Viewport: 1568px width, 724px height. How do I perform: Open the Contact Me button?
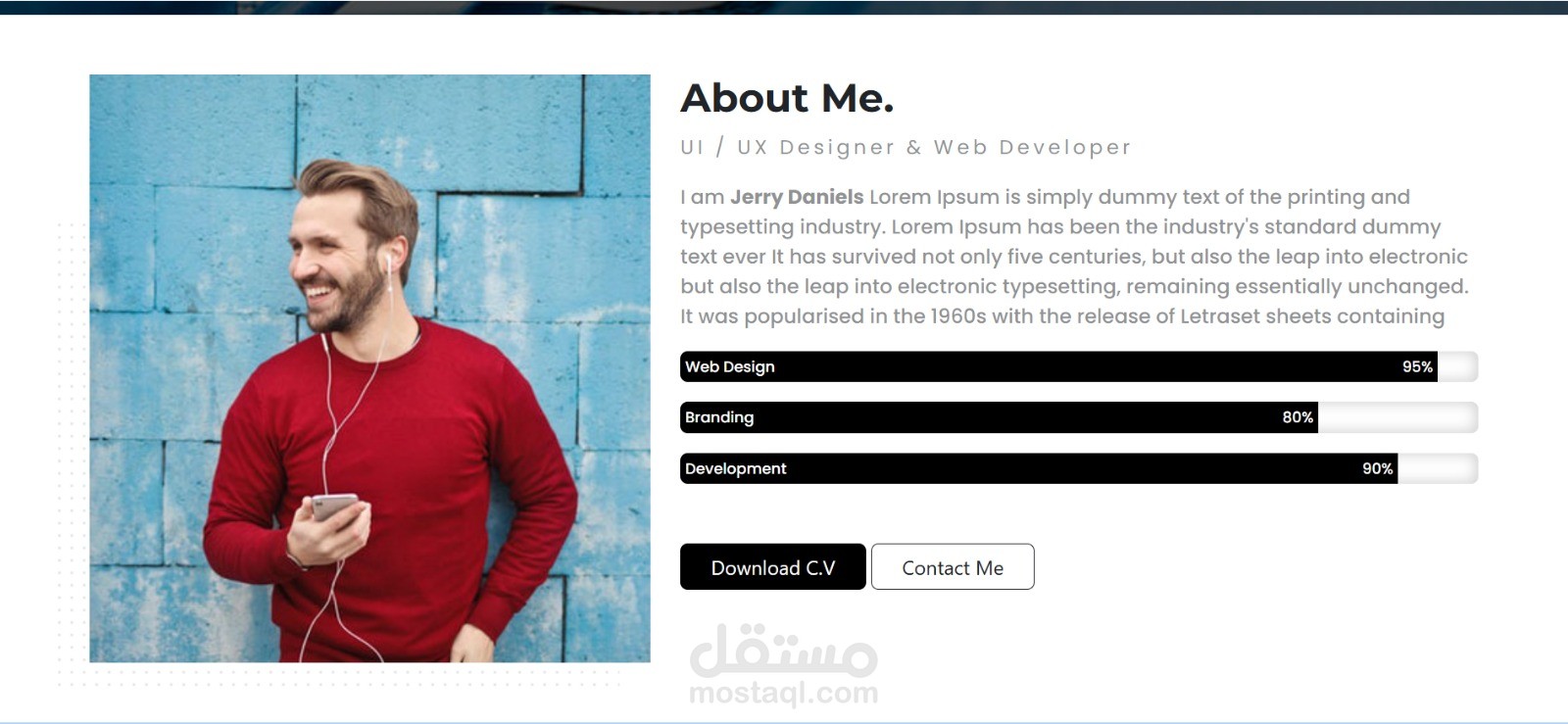953,567
